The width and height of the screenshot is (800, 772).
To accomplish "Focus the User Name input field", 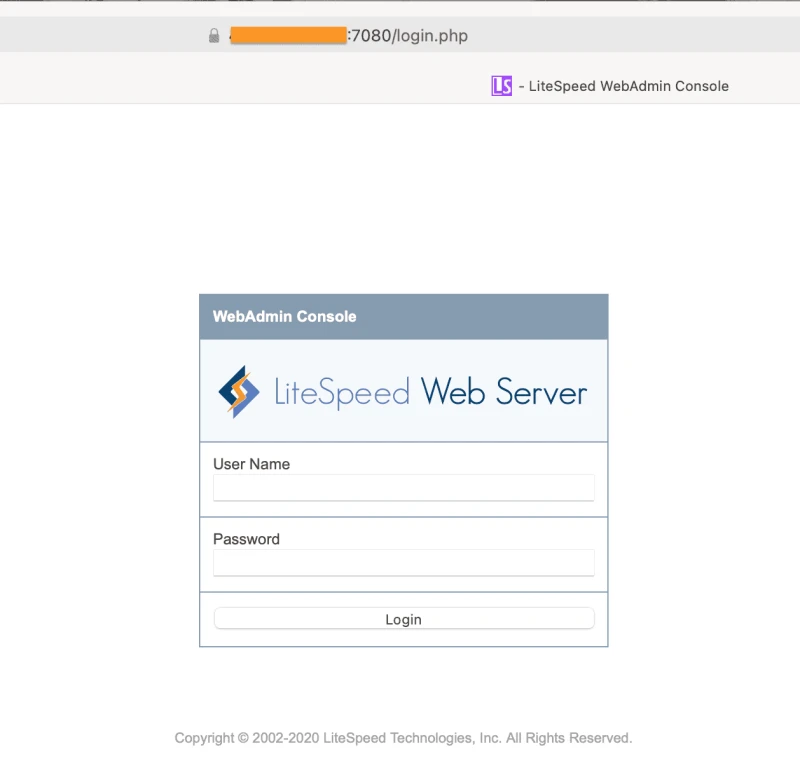I will click(x=404, y=488).
